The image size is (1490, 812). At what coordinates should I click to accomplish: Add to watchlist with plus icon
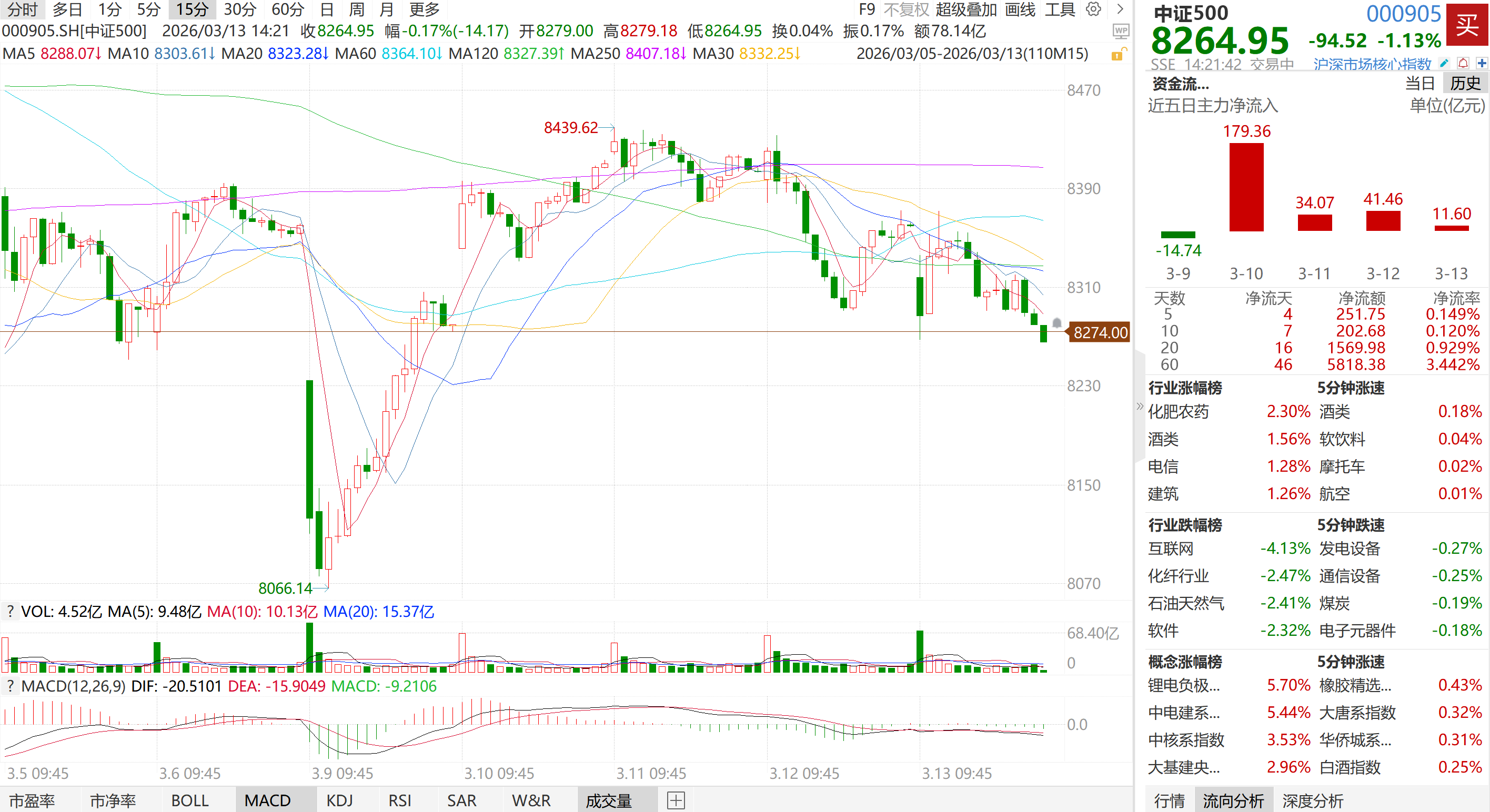coord(1482,63)
